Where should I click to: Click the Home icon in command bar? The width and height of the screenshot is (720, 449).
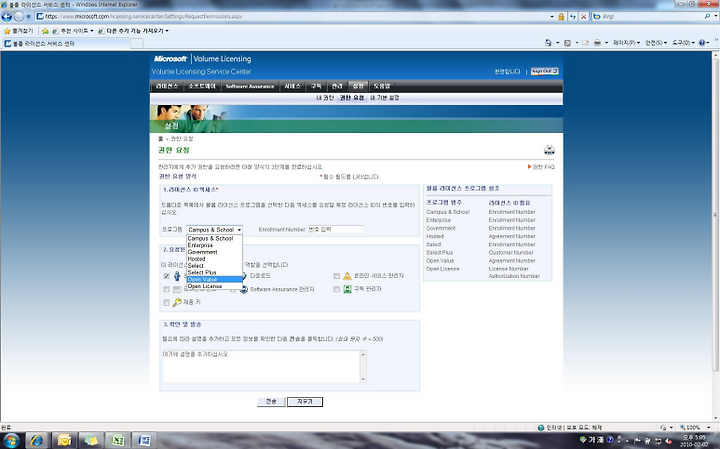coord(548,43)
